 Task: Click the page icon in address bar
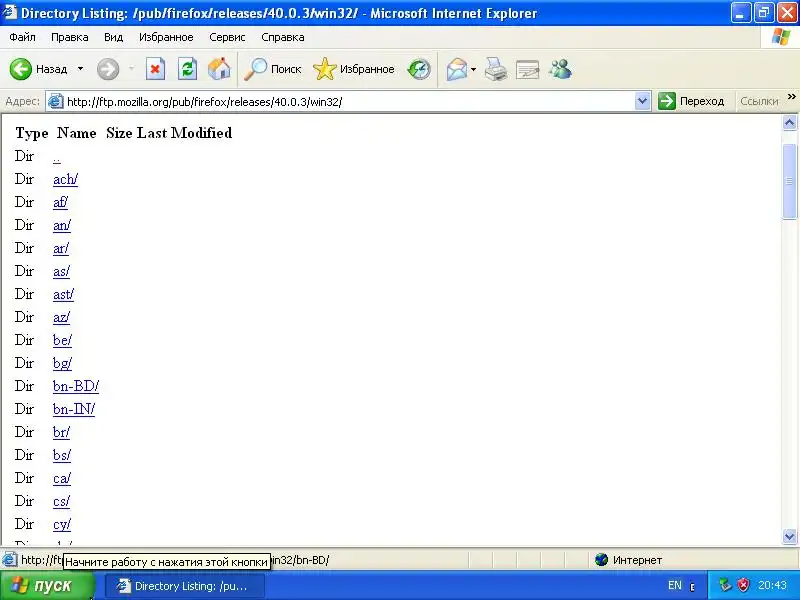55,102
